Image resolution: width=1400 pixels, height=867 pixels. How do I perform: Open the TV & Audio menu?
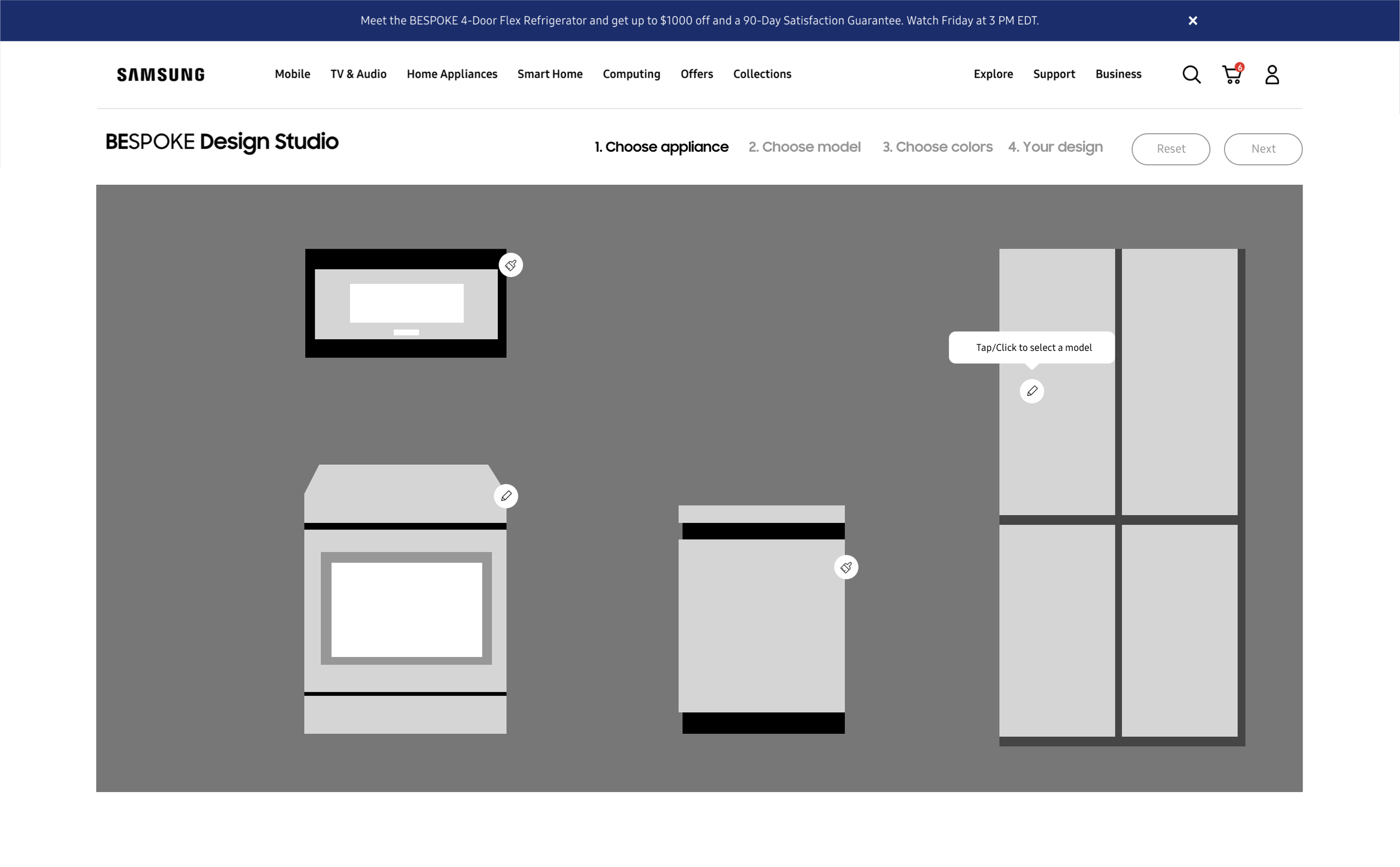(x=358, y=74)
